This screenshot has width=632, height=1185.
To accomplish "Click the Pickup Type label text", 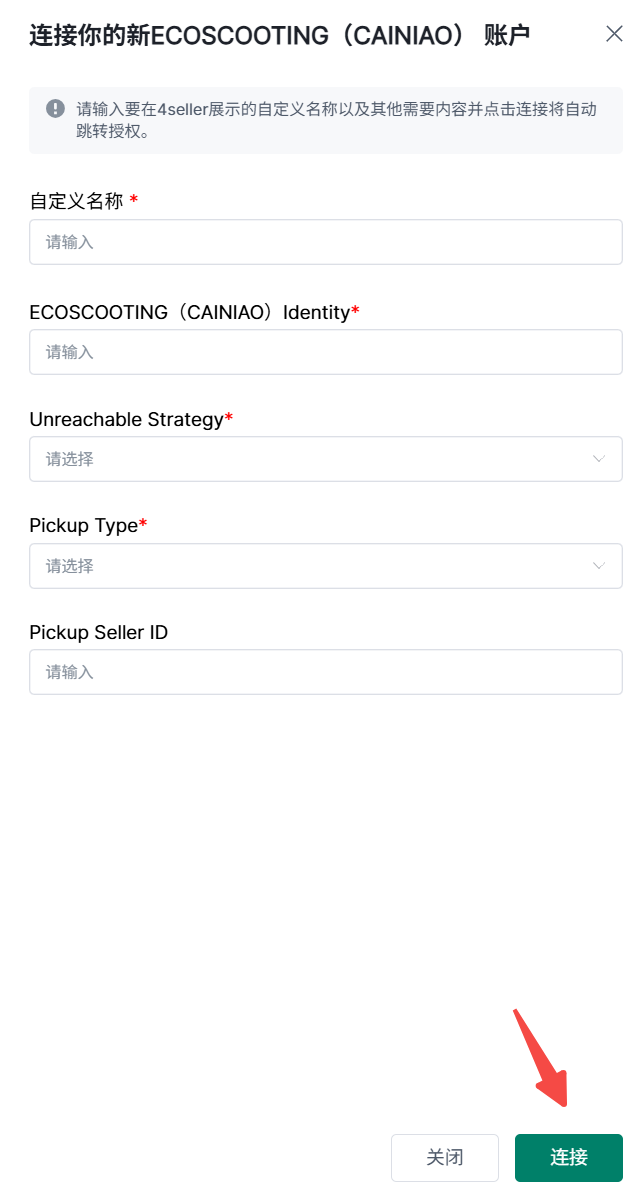I will coord(83,525).
